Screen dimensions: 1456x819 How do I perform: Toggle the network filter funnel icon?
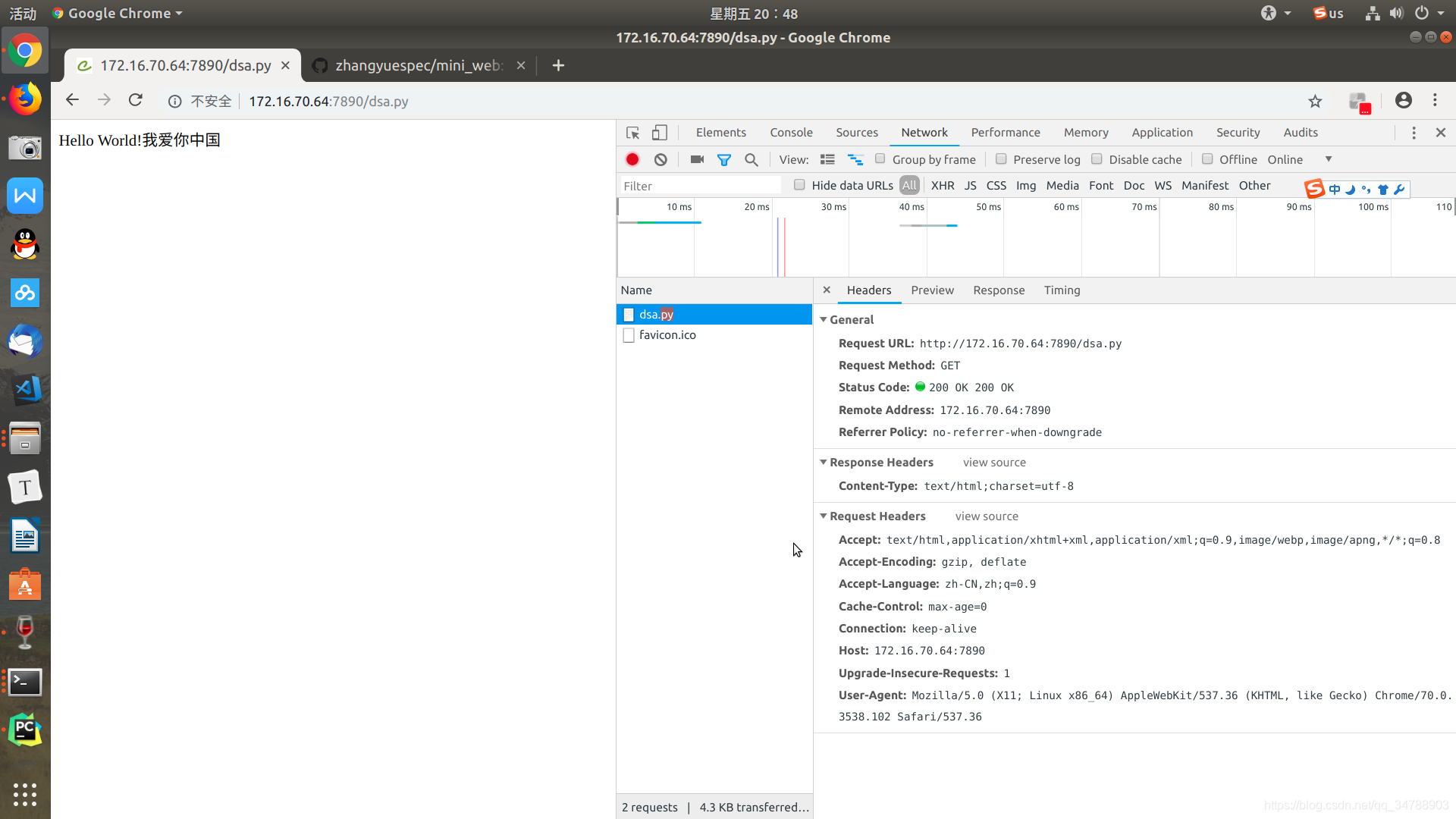coord(724,160)
